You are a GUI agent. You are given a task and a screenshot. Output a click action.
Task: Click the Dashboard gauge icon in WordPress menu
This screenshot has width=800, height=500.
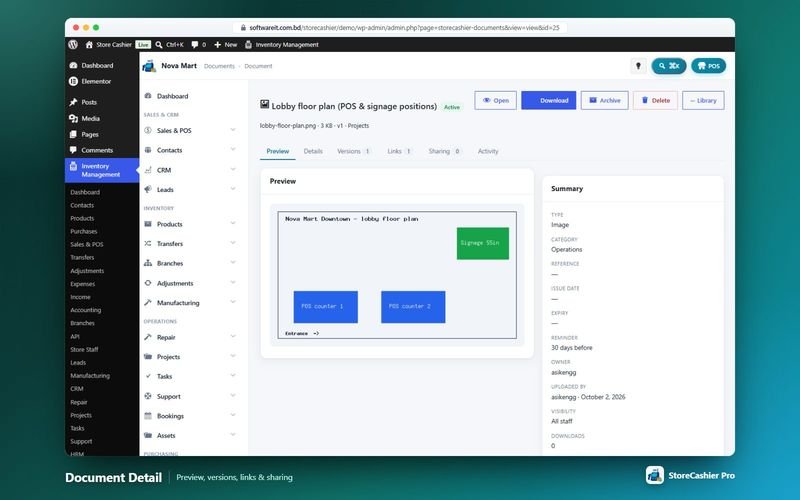[x=73, y=65]
